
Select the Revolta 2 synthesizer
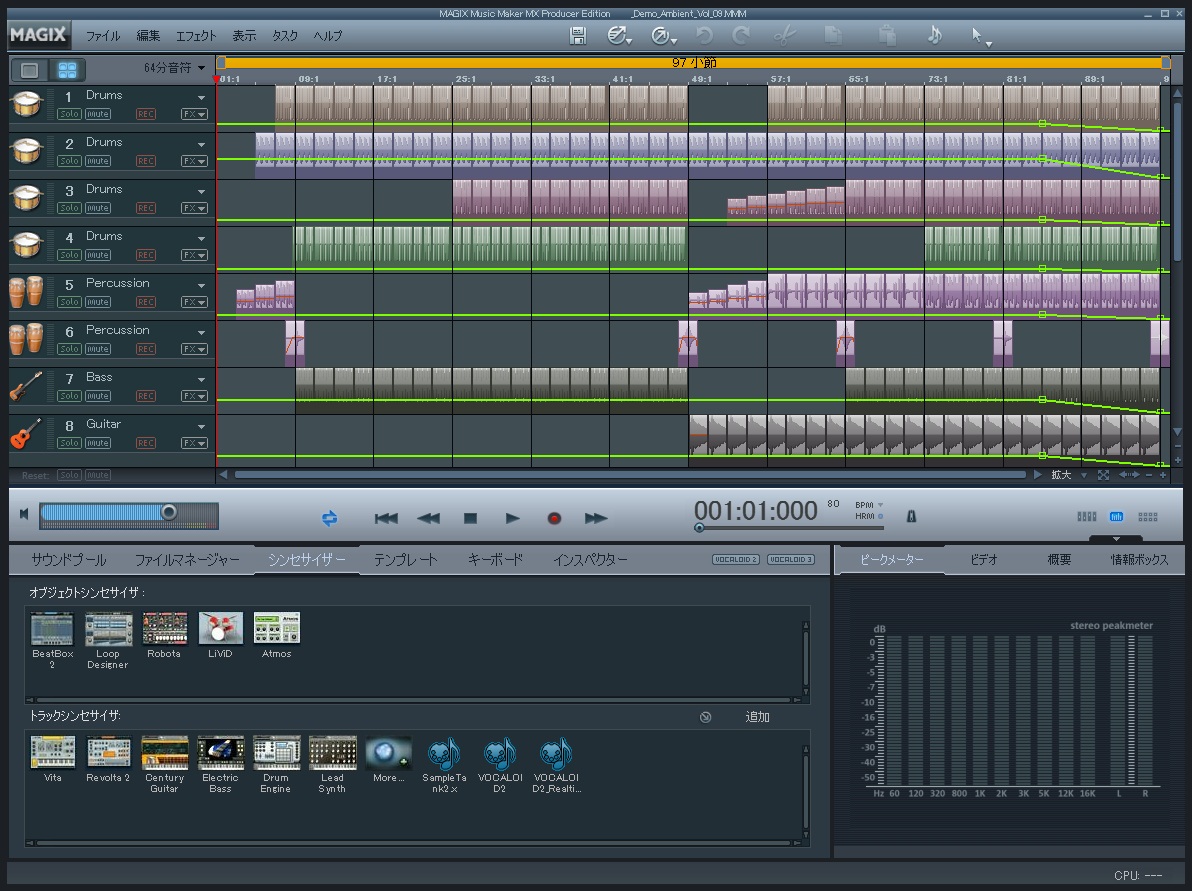click(x=108, y=759)
